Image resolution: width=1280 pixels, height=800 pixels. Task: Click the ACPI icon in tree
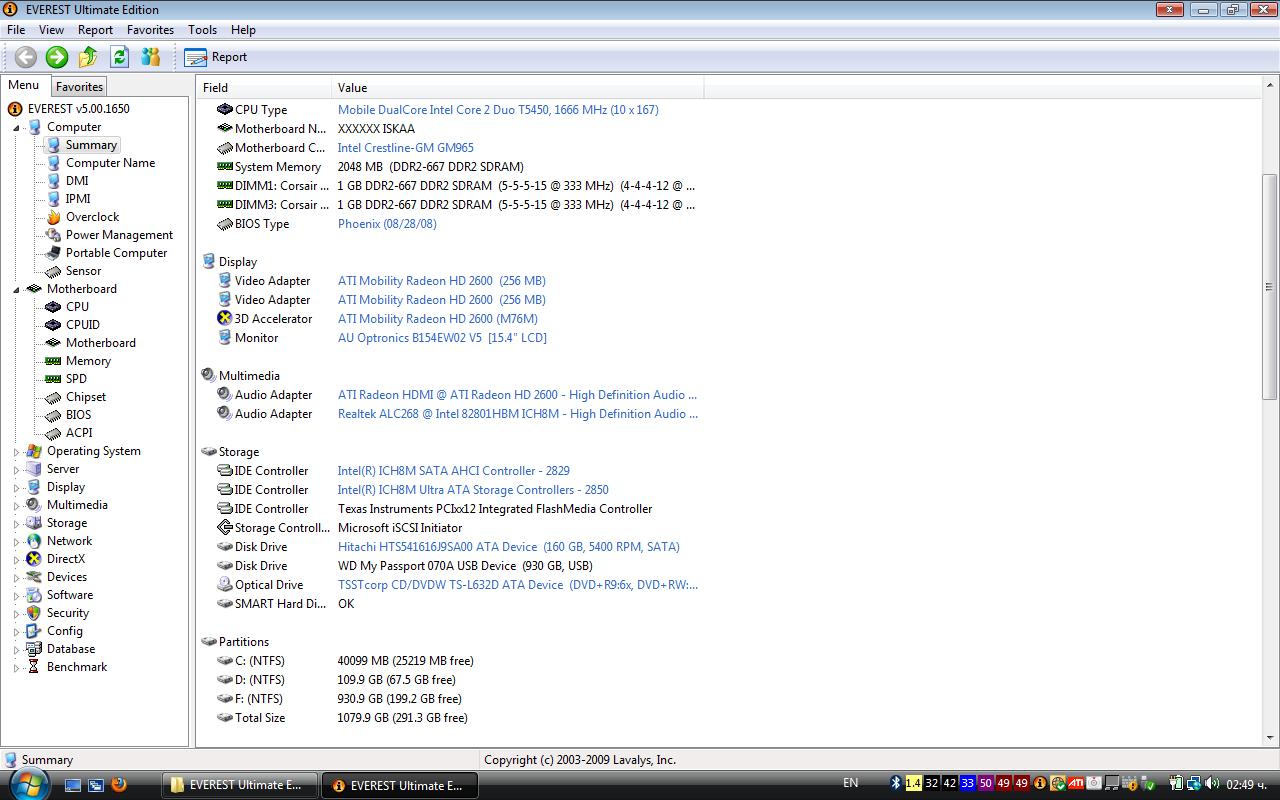53,433
